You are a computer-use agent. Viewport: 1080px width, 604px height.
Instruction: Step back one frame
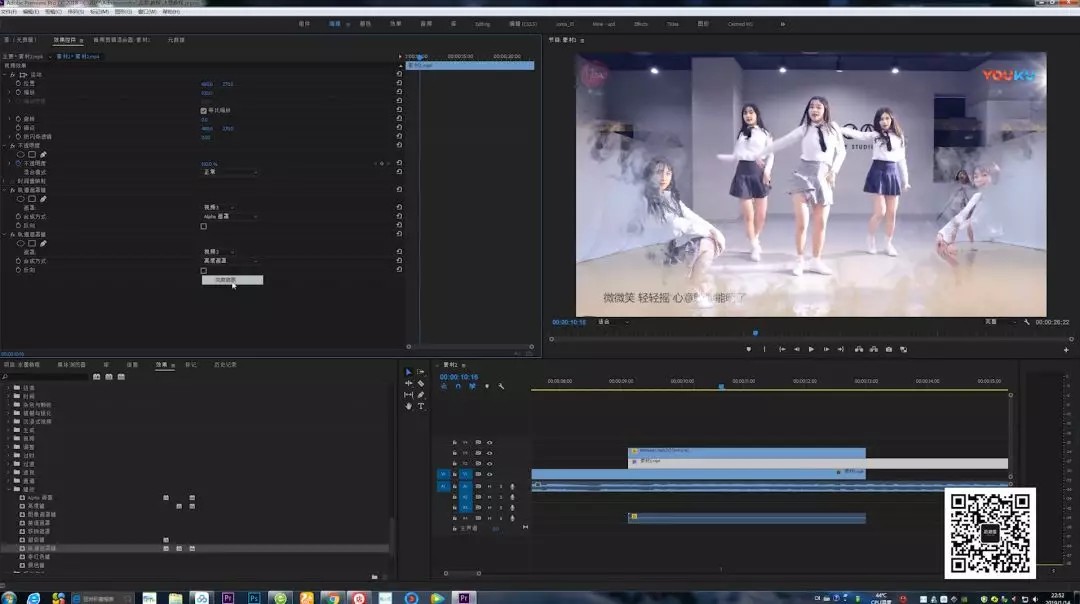(x=797, y=349)
